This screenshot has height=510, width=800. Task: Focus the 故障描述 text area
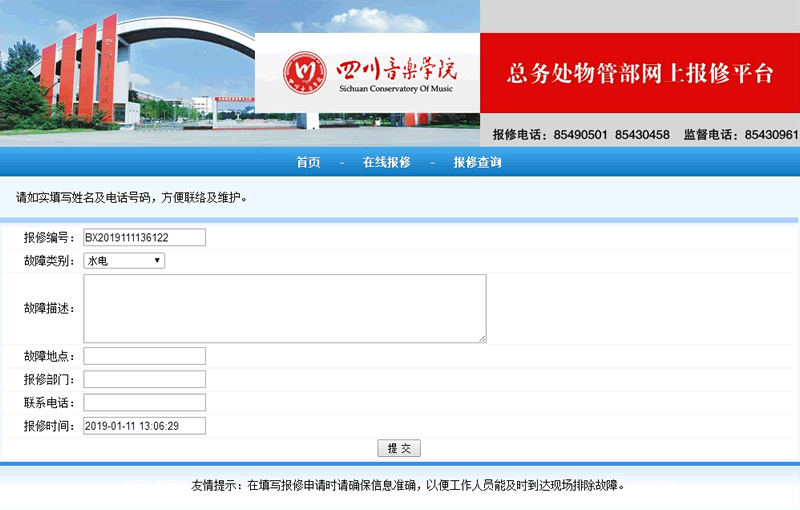284,309
